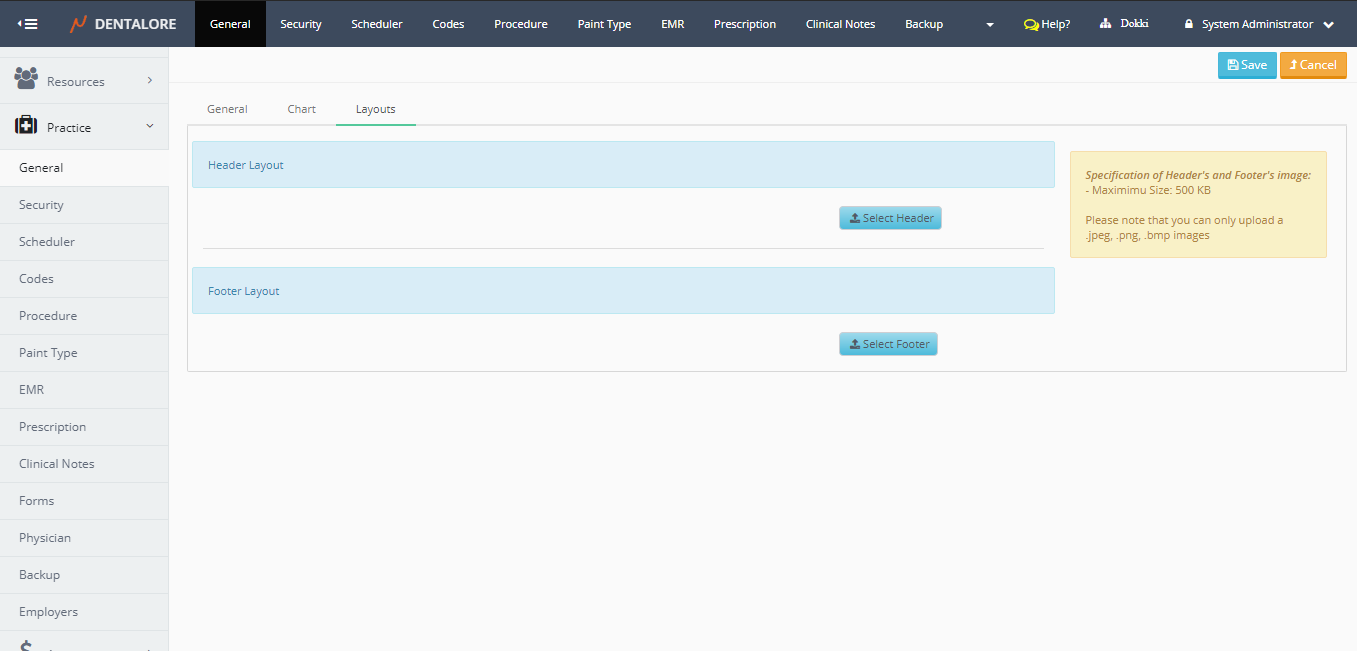Image resolution: width=1357 pixels, height=651 pixels.
Task: Click the lock icon beside System Administrator
Action: tap(1188, 24)
